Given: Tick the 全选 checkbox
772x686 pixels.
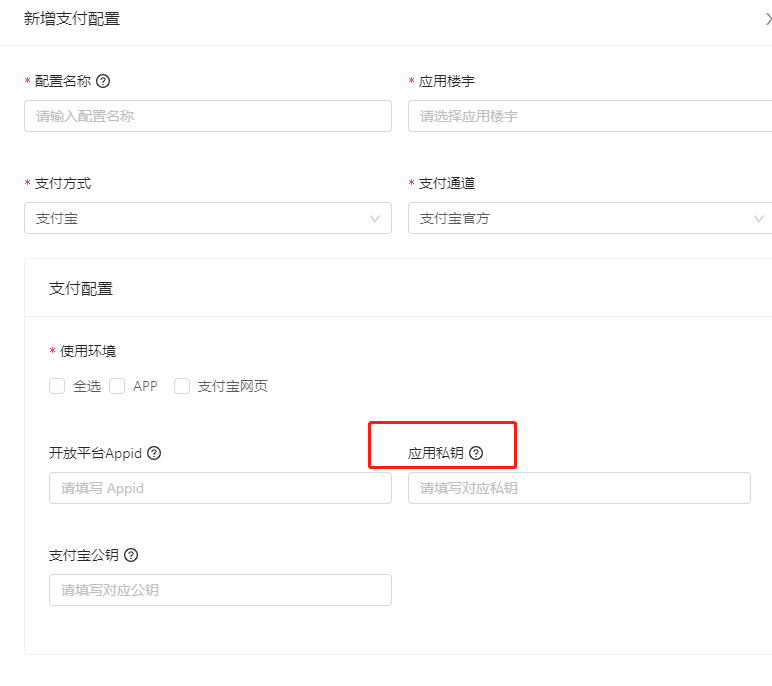Looking at the screenshot, I should click(x=57, y=386).
